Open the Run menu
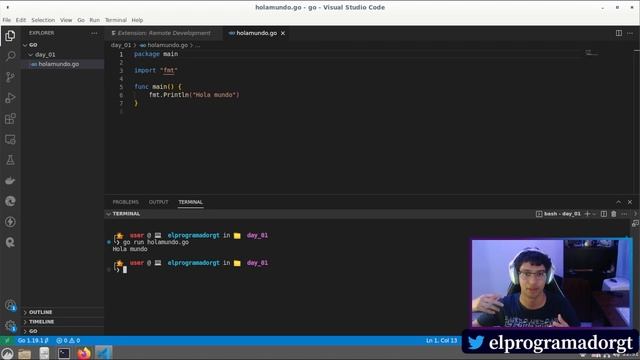 pyautogui.click(x=94, y=20)
